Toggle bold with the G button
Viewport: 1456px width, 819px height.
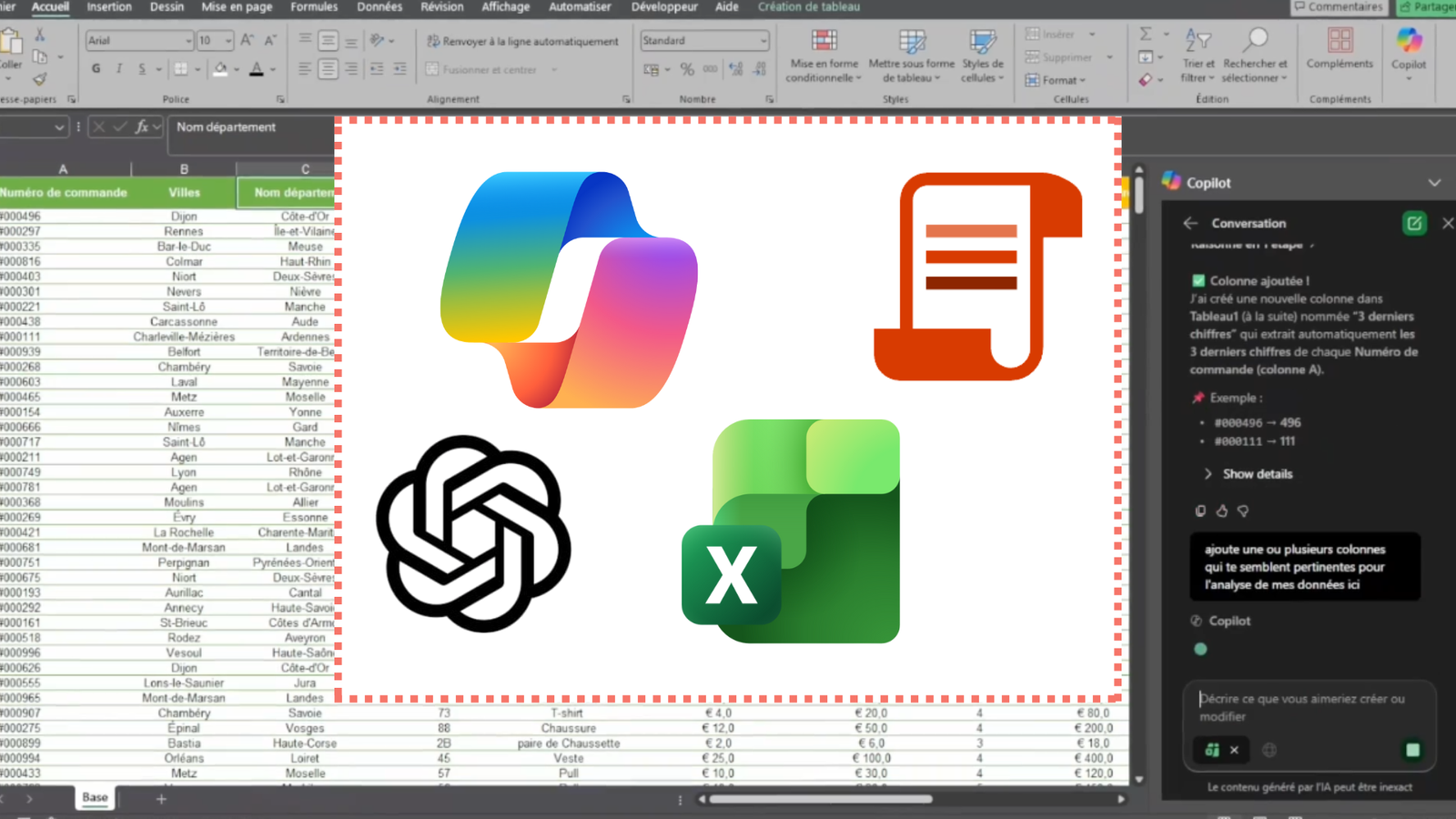pyautogui.click(x=96, y=68)
